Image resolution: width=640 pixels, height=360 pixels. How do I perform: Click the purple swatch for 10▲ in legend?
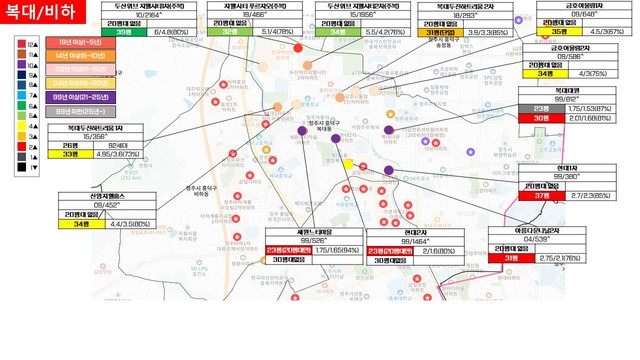pyautogui.click(x=22, y=64)
